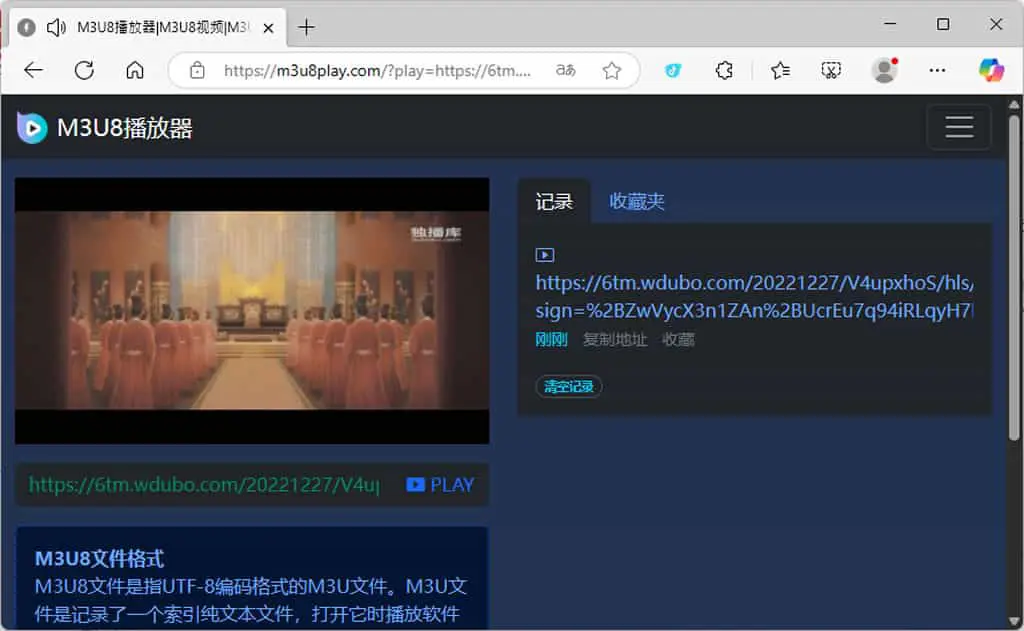Select the 记录 tab
This screenshot has width=1024, height=631.
(554, 201)
